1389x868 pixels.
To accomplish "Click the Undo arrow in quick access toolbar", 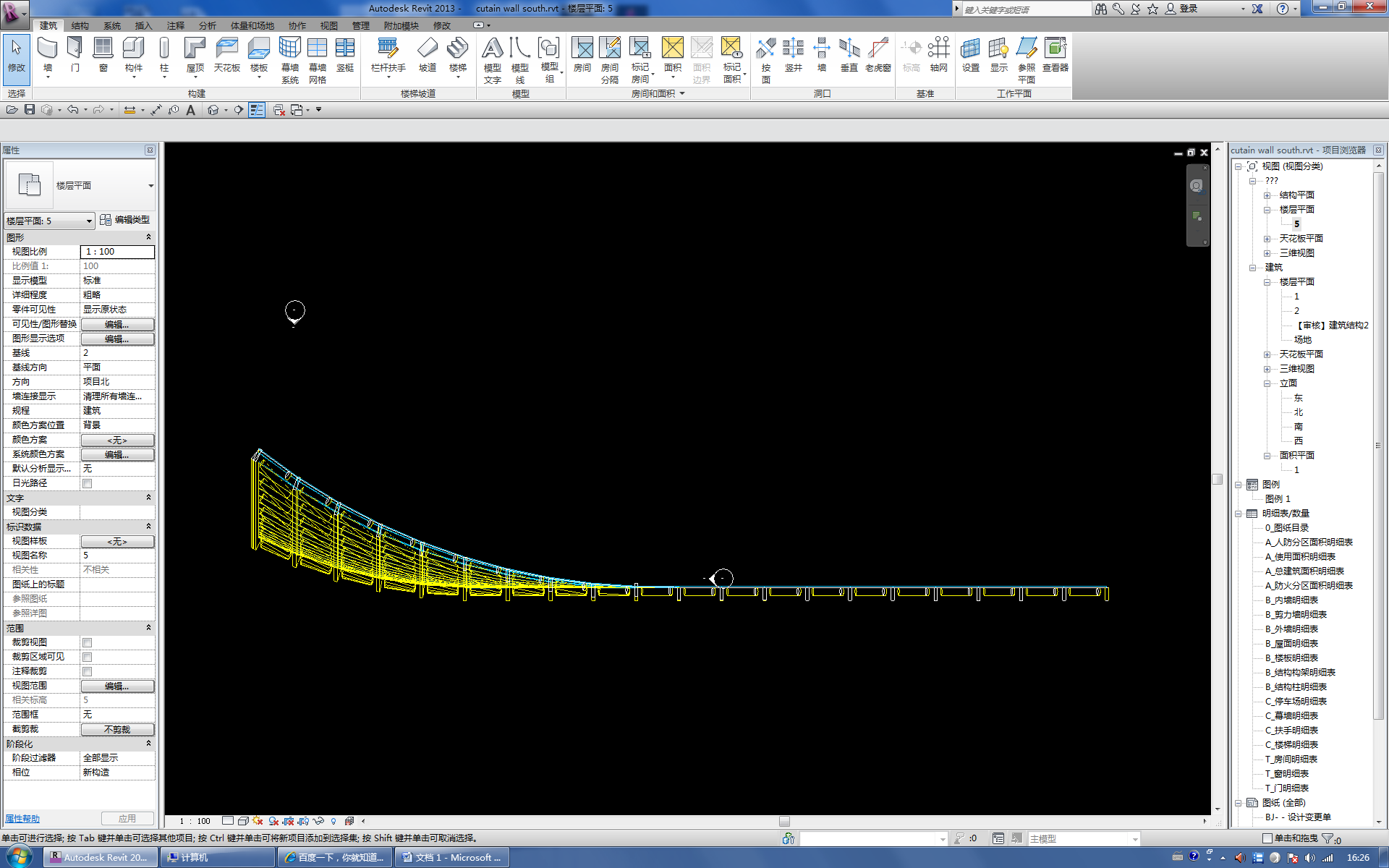I will (73, 110).
